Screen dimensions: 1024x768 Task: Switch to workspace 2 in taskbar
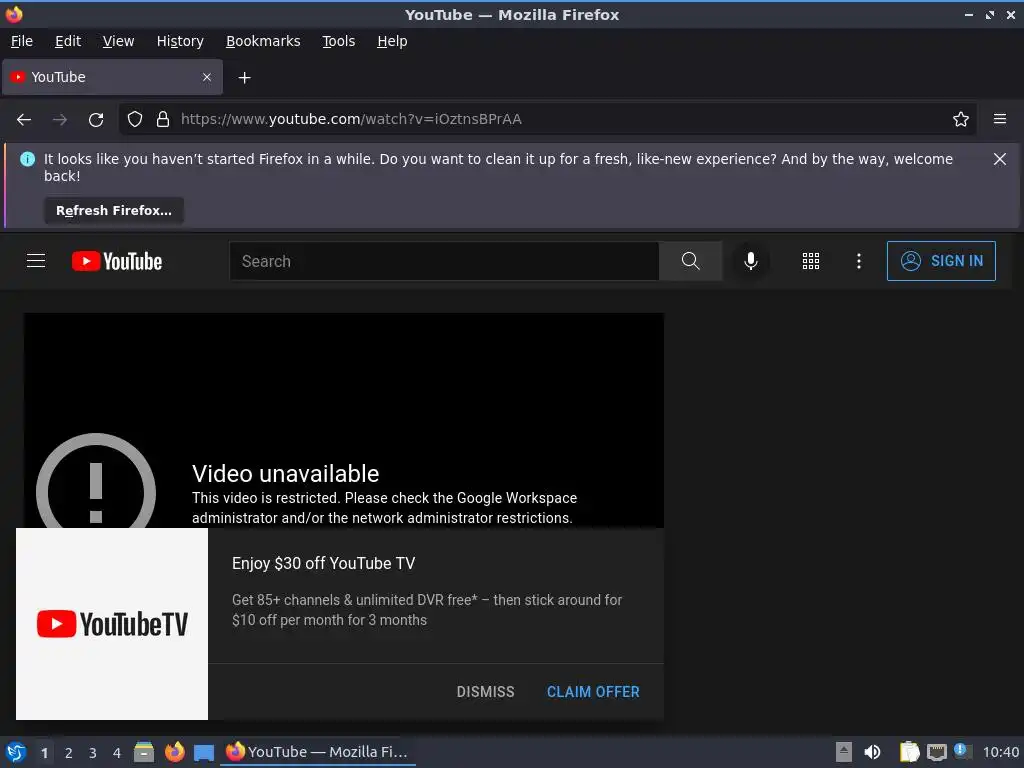pyautogui.click(x=69, y=753)
